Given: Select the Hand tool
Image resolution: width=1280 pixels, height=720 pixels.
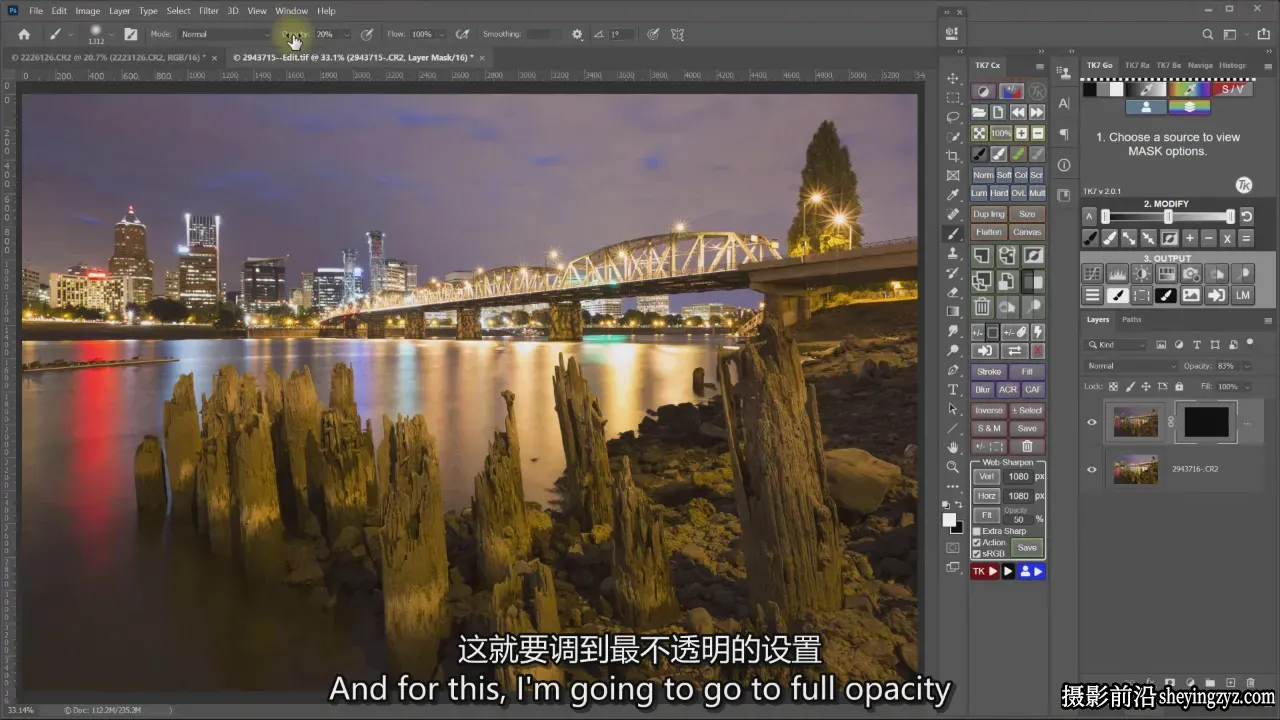Looking at the screenshot, I should point(953,447).
